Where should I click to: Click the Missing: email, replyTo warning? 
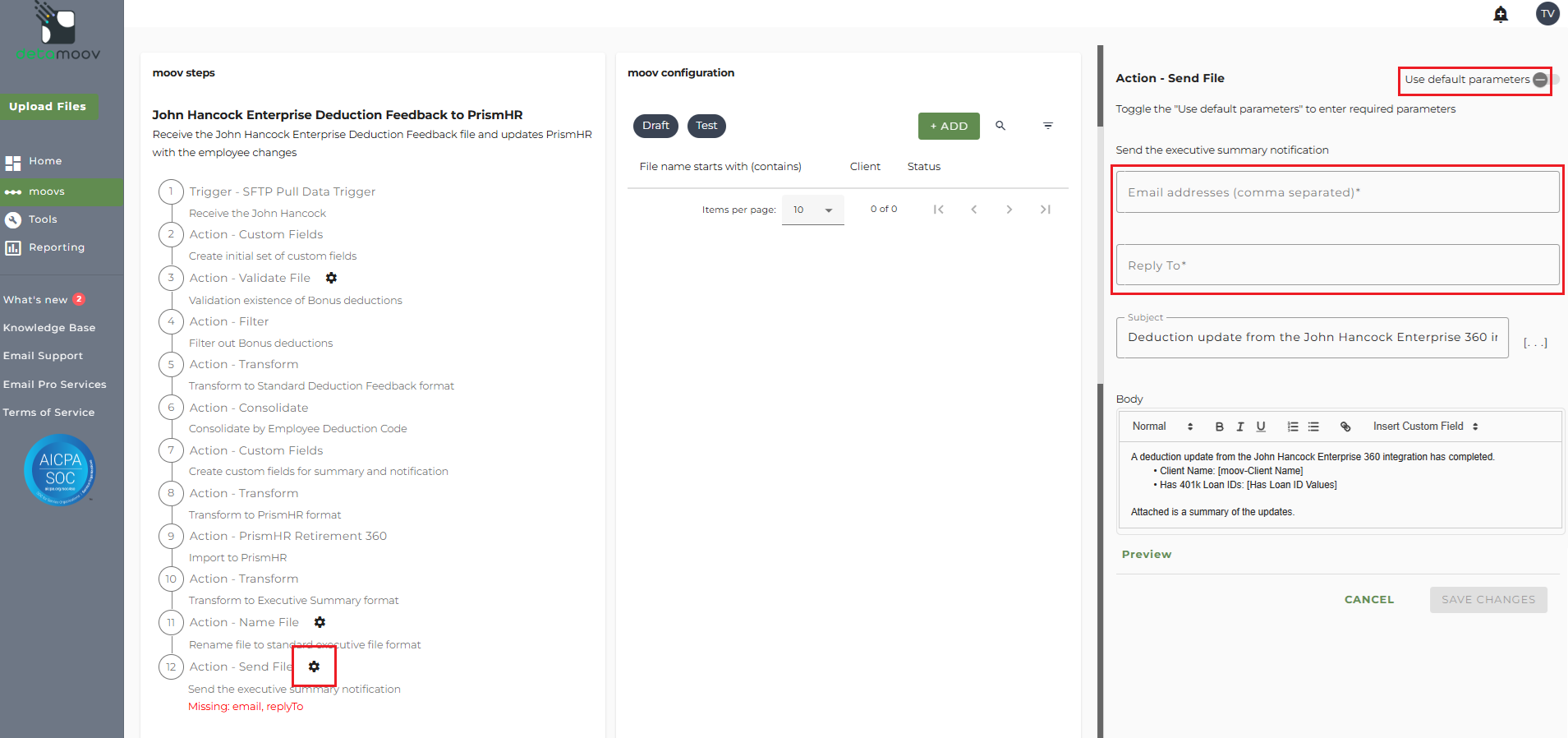point(246,707)
